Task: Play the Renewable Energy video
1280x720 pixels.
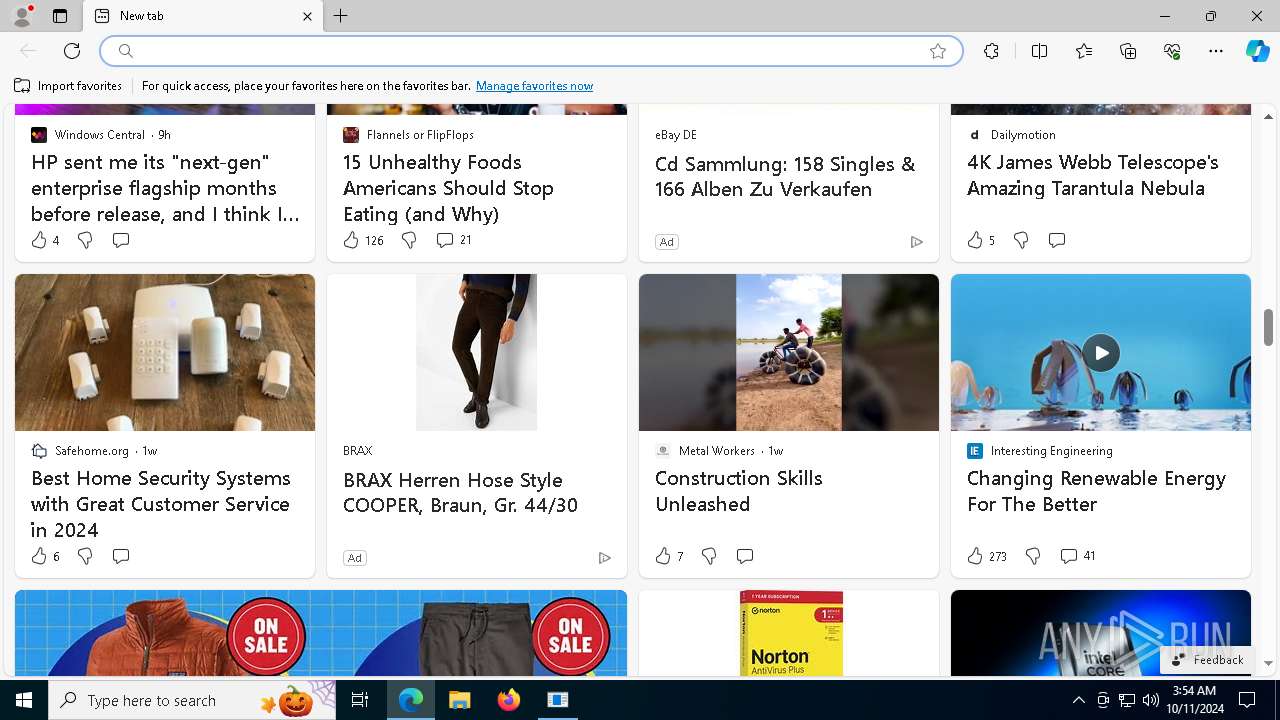Action: [x=1101, y=352]
